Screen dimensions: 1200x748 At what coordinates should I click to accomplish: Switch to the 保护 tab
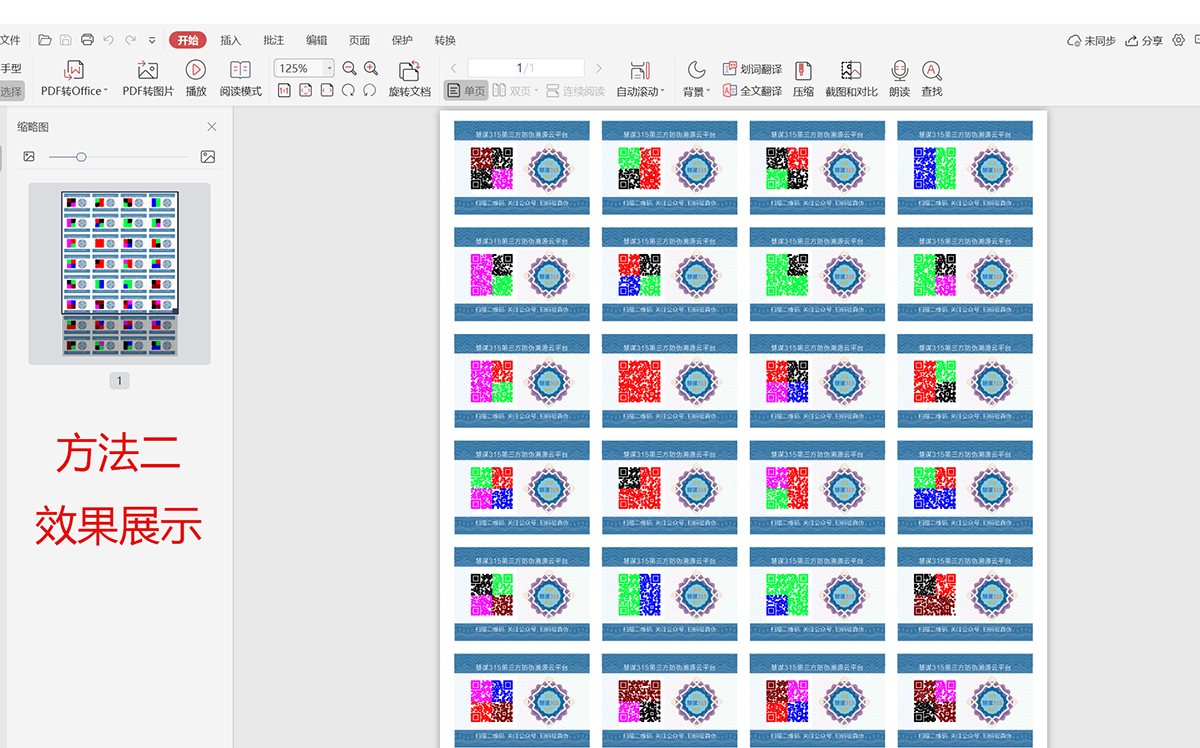click(x=403, y=40)
